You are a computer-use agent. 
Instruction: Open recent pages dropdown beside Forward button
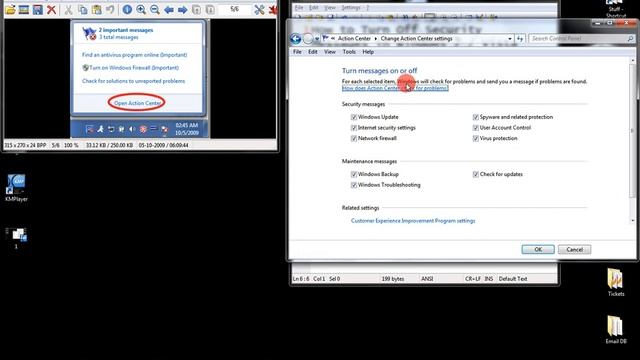tap(317, 39)
